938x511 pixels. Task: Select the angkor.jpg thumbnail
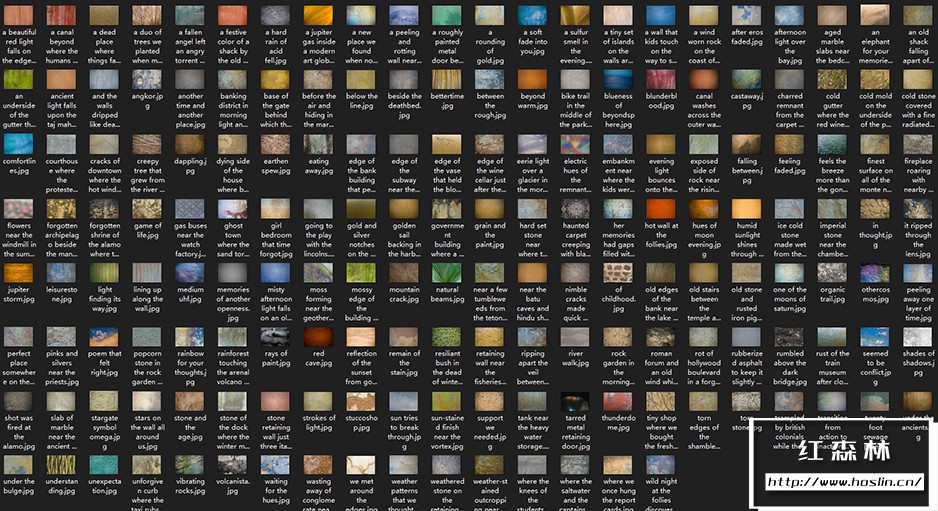click(147, 80)
